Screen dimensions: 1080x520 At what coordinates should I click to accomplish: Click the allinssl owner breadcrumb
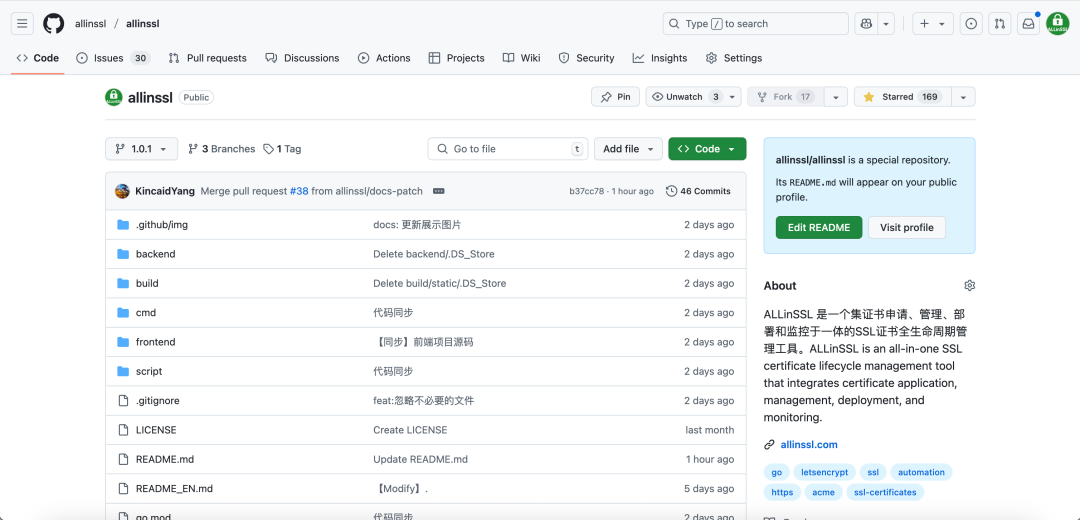(x=90, y=23)
